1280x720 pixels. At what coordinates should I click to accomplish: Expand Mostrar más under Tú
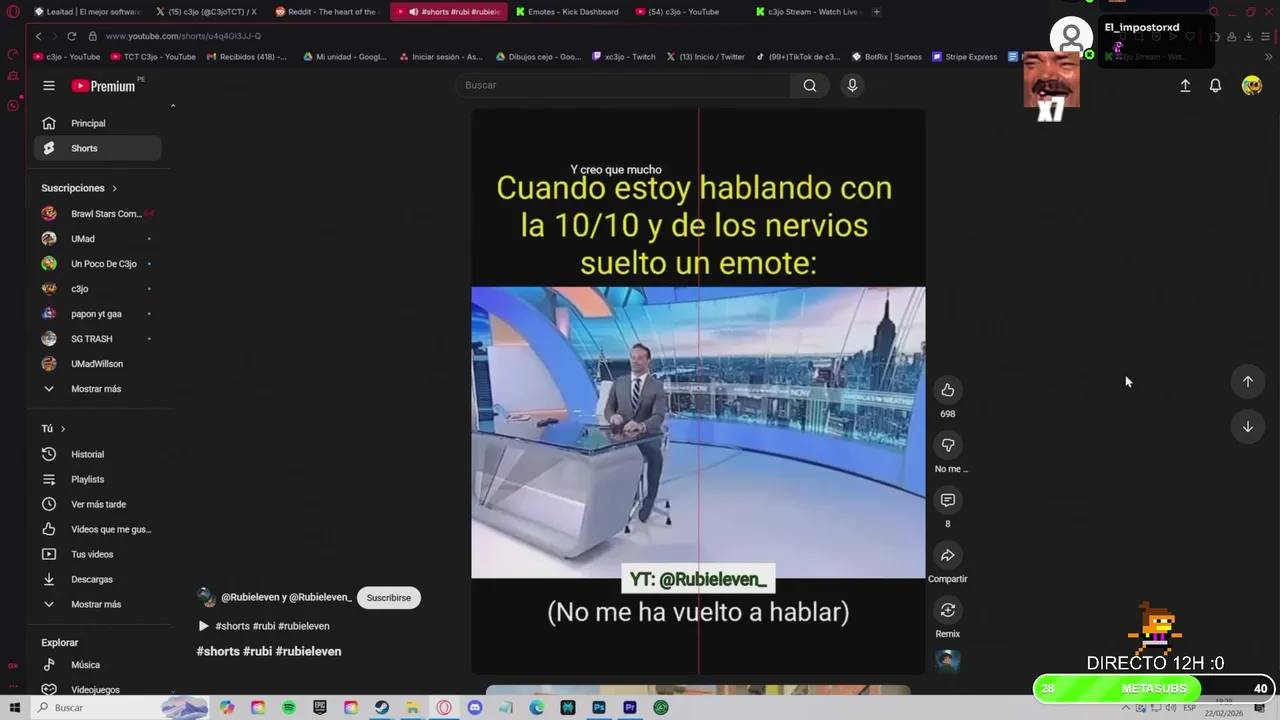[98, 604]
